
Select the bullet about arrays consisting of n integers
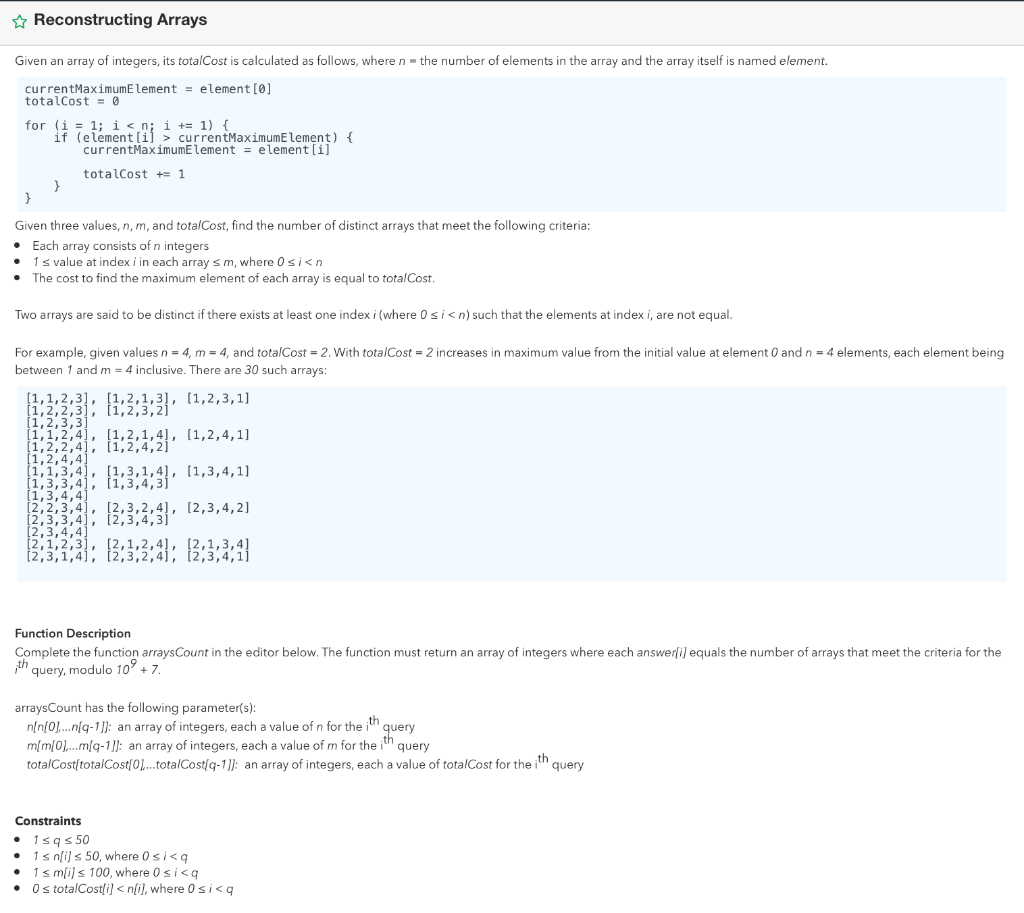120,245
